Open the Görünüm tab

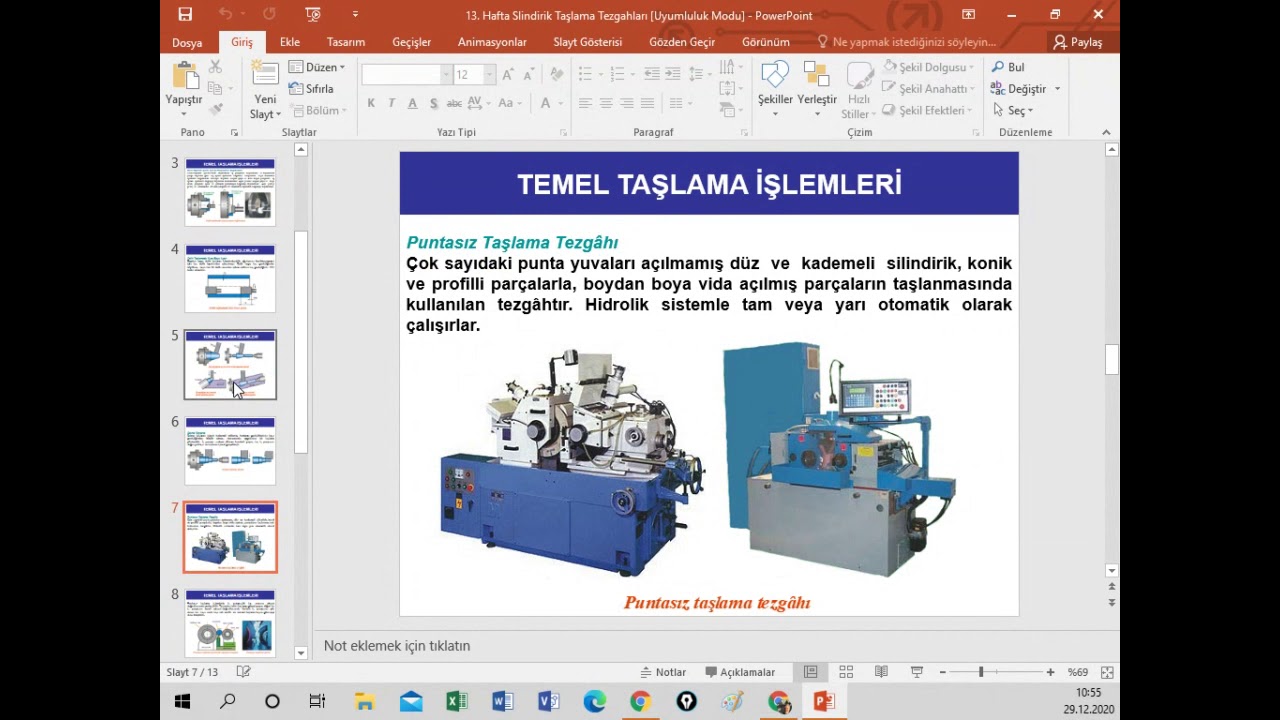(x=766, y=42)
